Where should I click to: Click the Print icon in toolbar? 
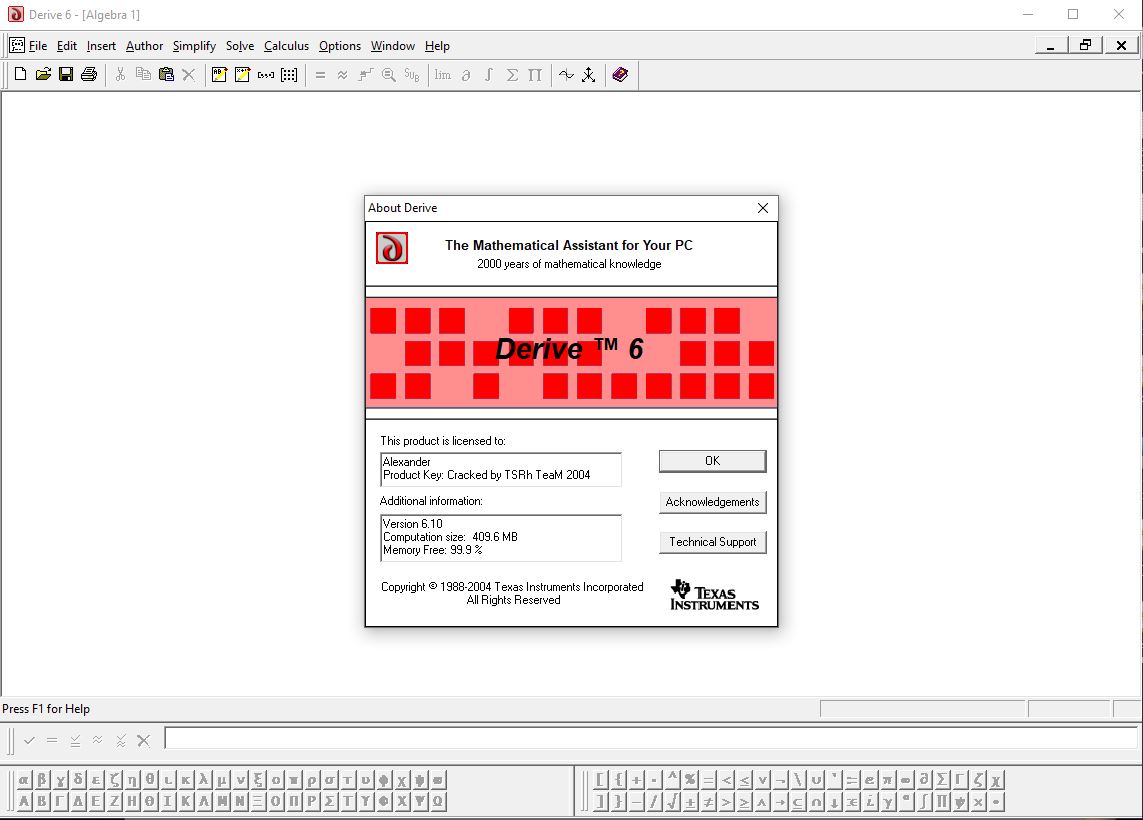pyautogui.click(x=89, y=75)
